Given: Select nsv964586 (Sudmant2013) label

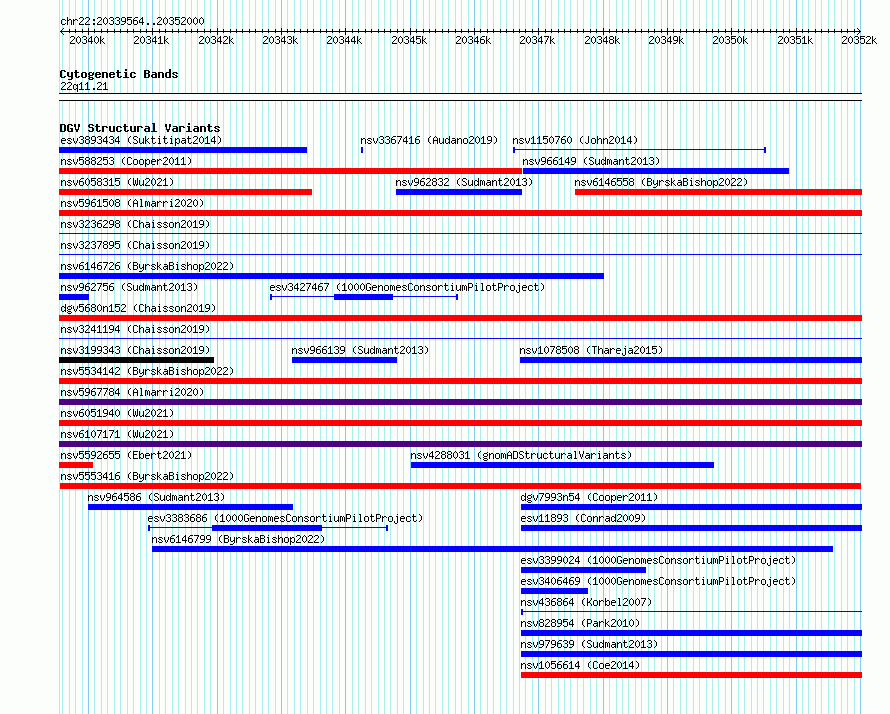Looking at the screenshot, I should [x=156, y=497].
